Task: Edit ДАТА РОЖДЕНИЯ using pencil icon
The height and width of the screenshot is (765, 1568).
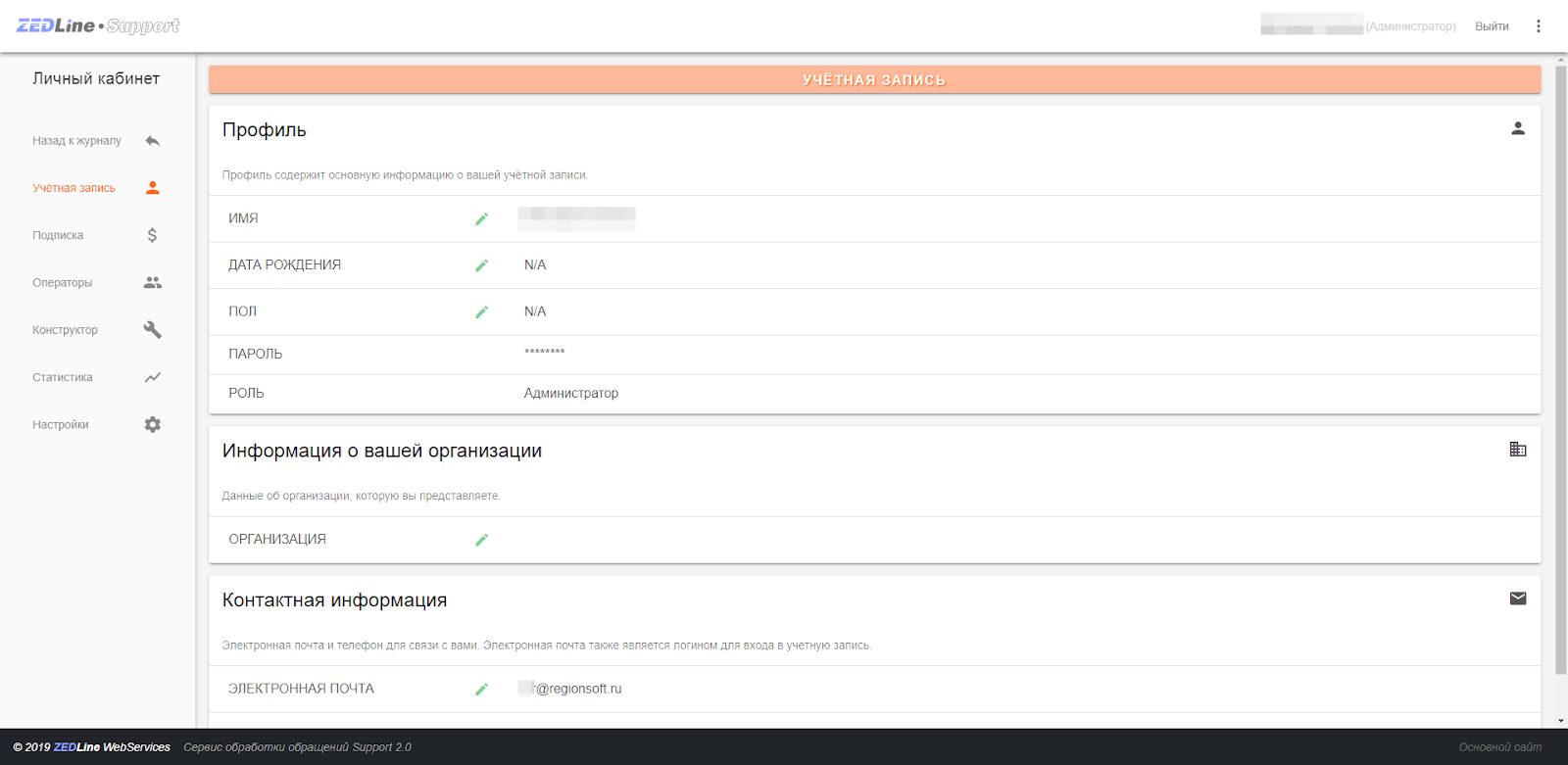Action: click(x=481, y=265)
